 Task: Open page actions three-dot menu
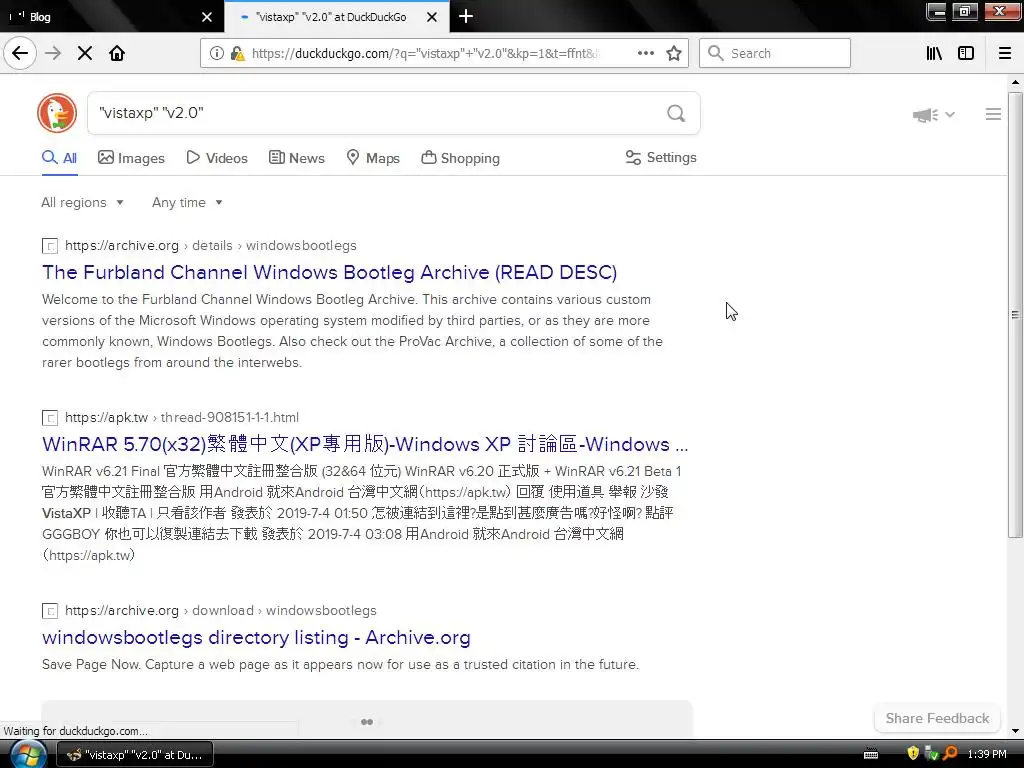point(646,53)
